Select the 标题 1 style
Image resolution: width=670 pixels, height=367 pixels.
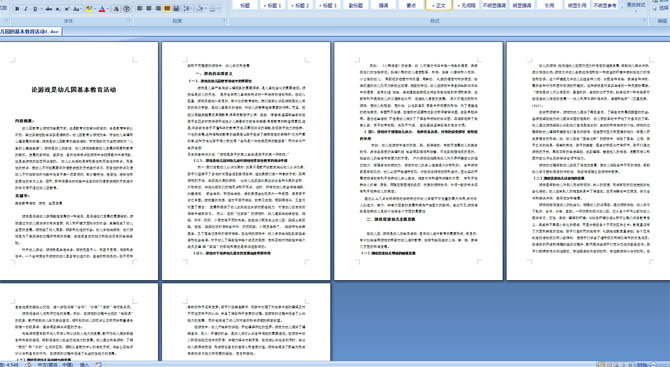coord(272,5)
